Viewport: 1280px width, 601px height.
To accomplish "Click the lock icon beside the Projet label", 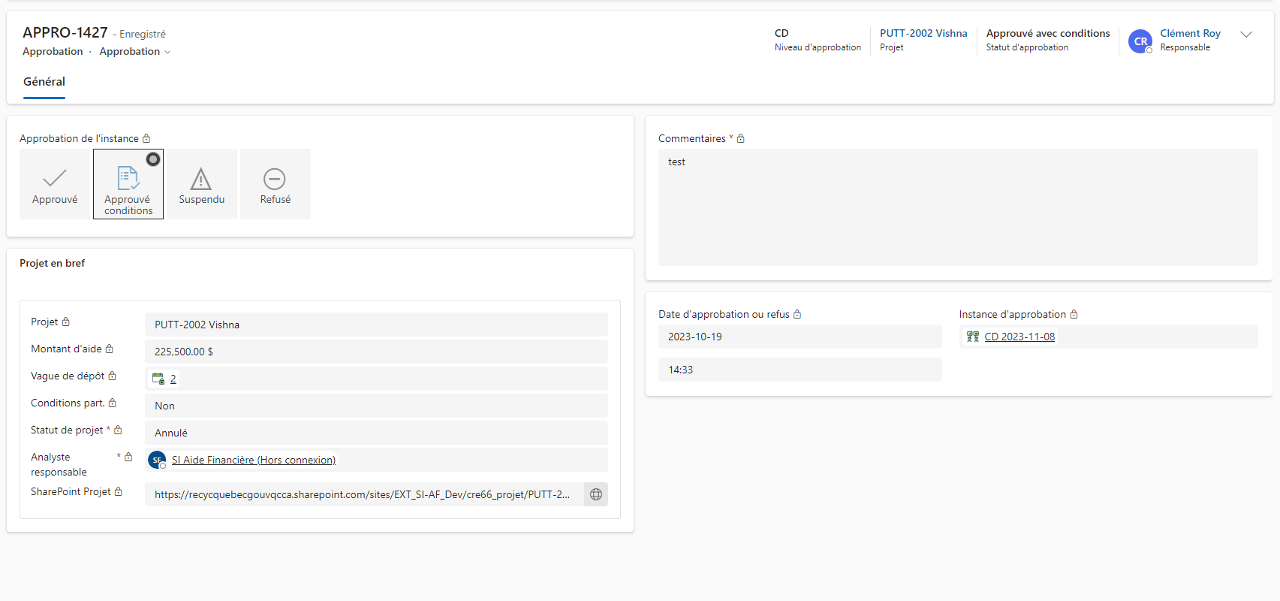I will 66,322.
